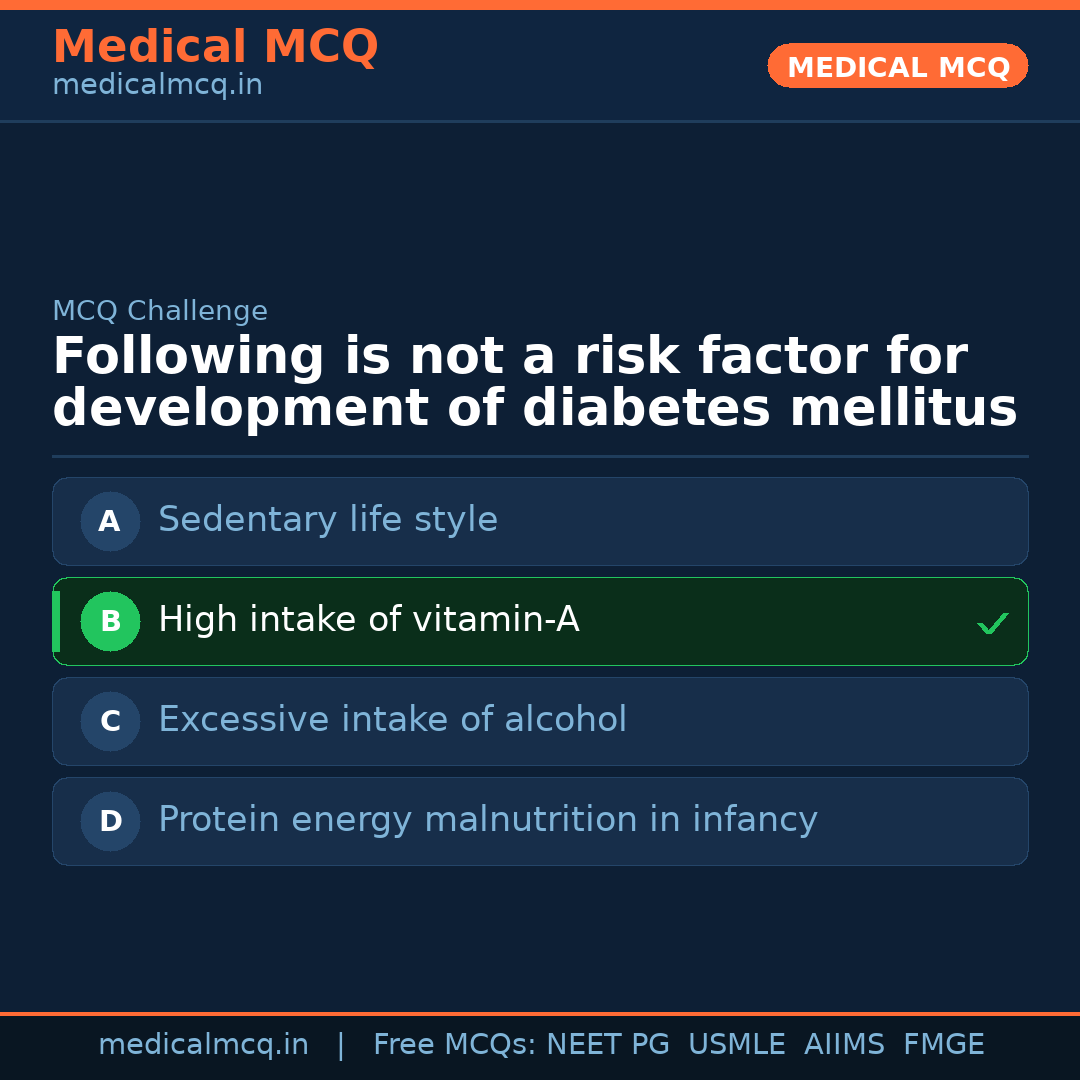Click the MCQ Challenge label
This screenshot has height=1080, width=1080.
coord(160,311)
